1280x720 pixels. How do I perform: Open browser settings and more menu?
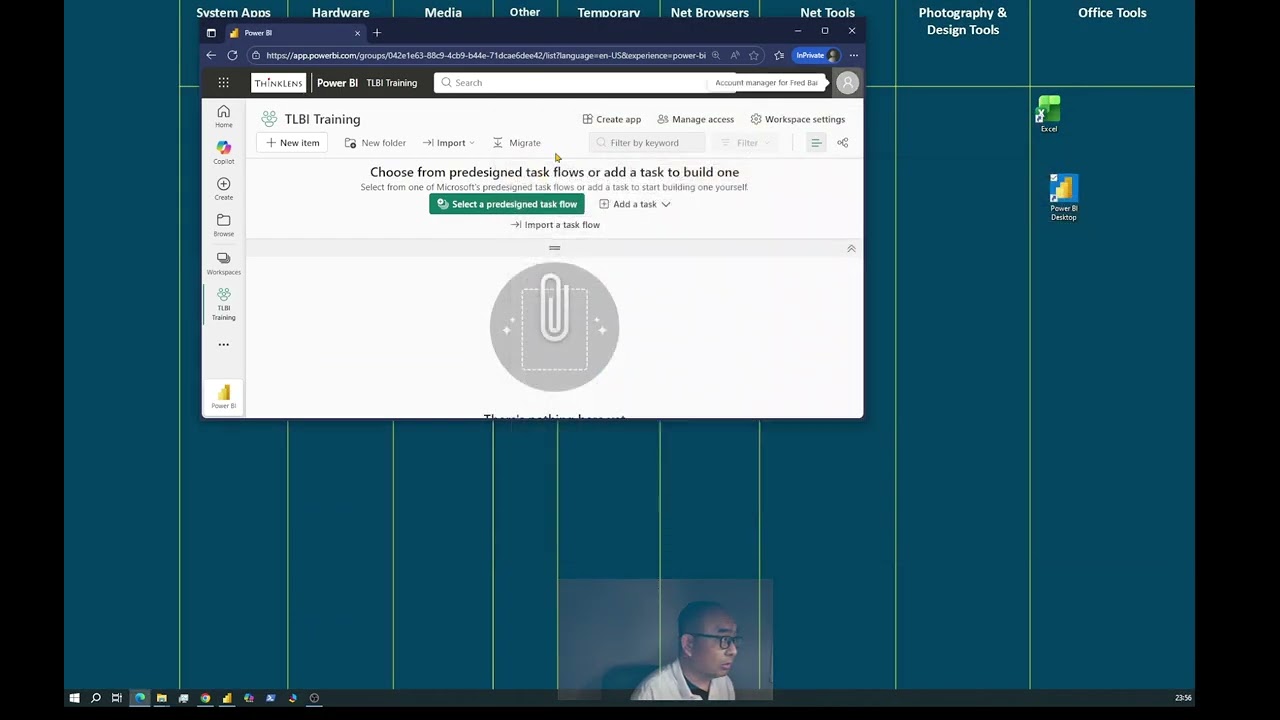click(853, 55)
